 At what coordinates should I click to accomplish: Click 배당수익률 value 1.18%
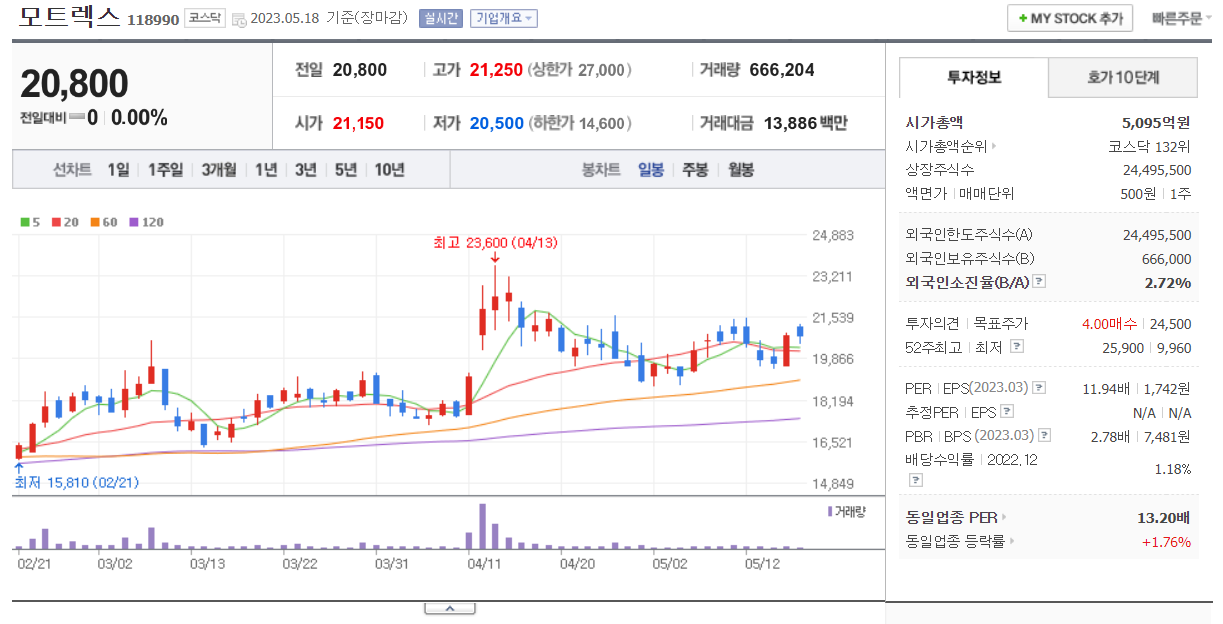[x=1172, y=469]
